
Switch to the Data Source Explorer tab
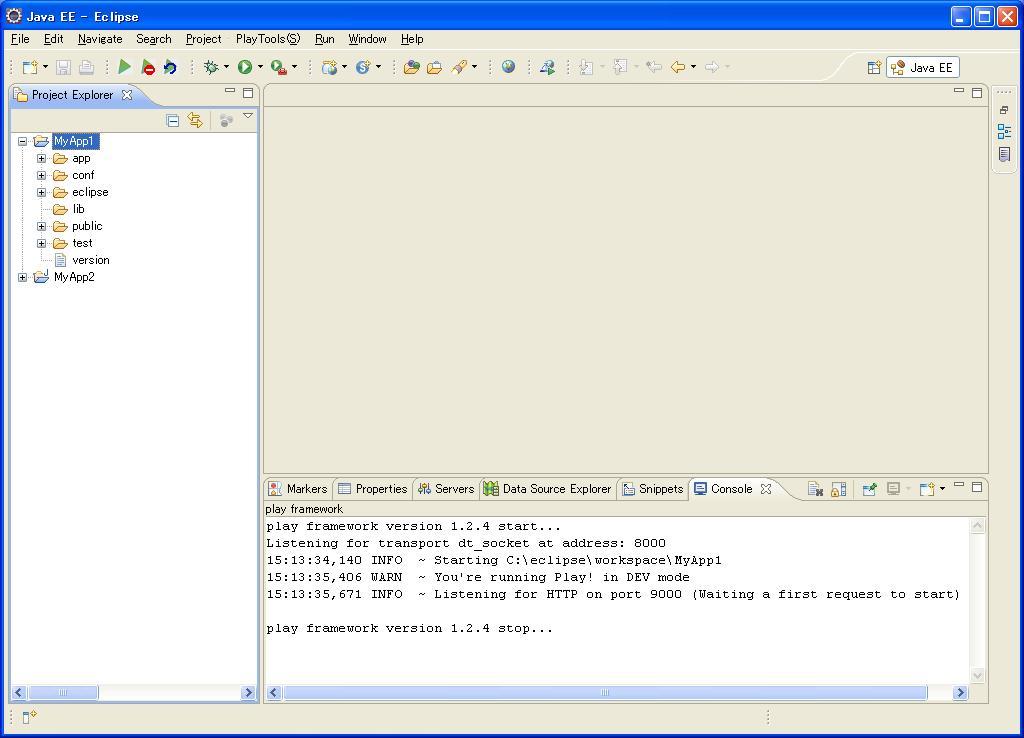point(547,489)
